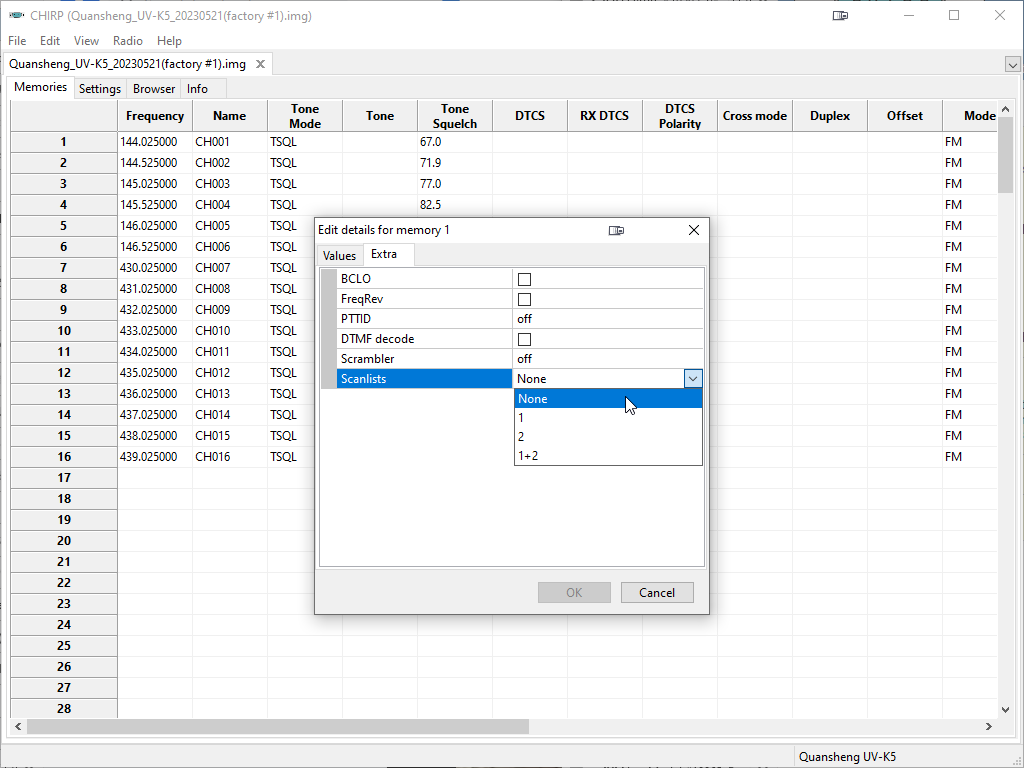Click the vertical scrollbar thumb of memory table

[1006, 155]
